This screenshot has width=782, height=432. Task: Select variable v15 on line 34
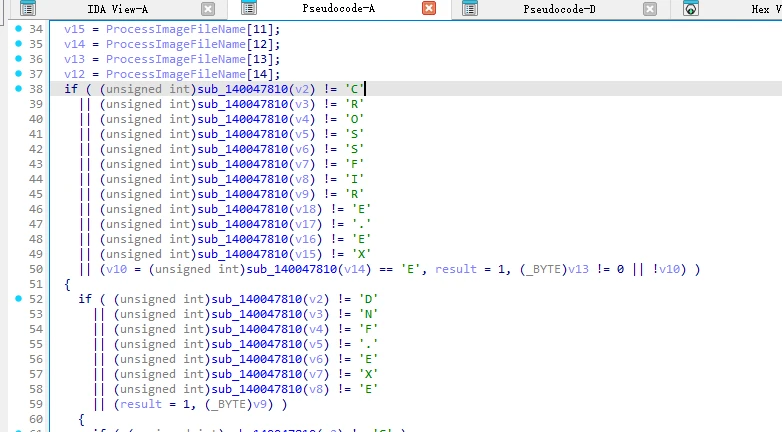tap(74, 29)
